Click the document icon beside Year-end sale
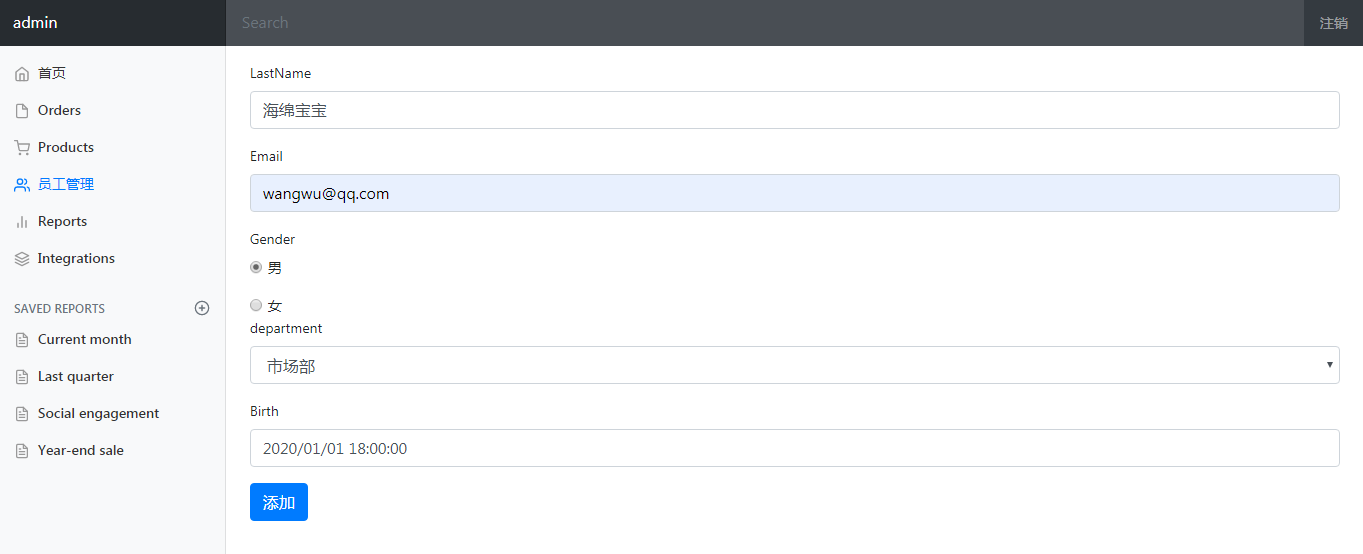This screenshot has height=554, width=1363. coord(22,451)
